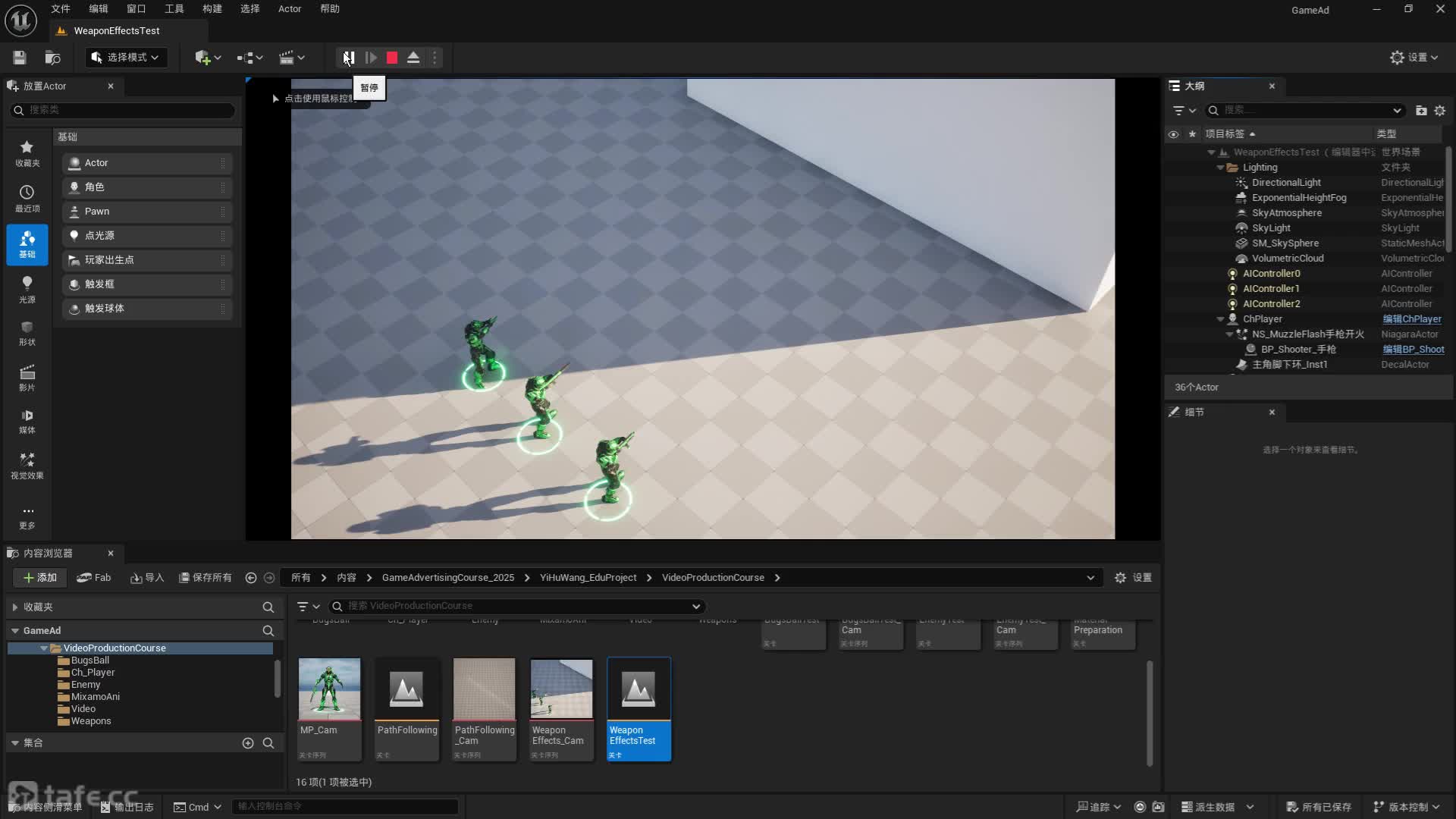Screen dimensions: 1456x819
Task: Toggle the pinned star column in Outliner
Action: (1192, 134)
